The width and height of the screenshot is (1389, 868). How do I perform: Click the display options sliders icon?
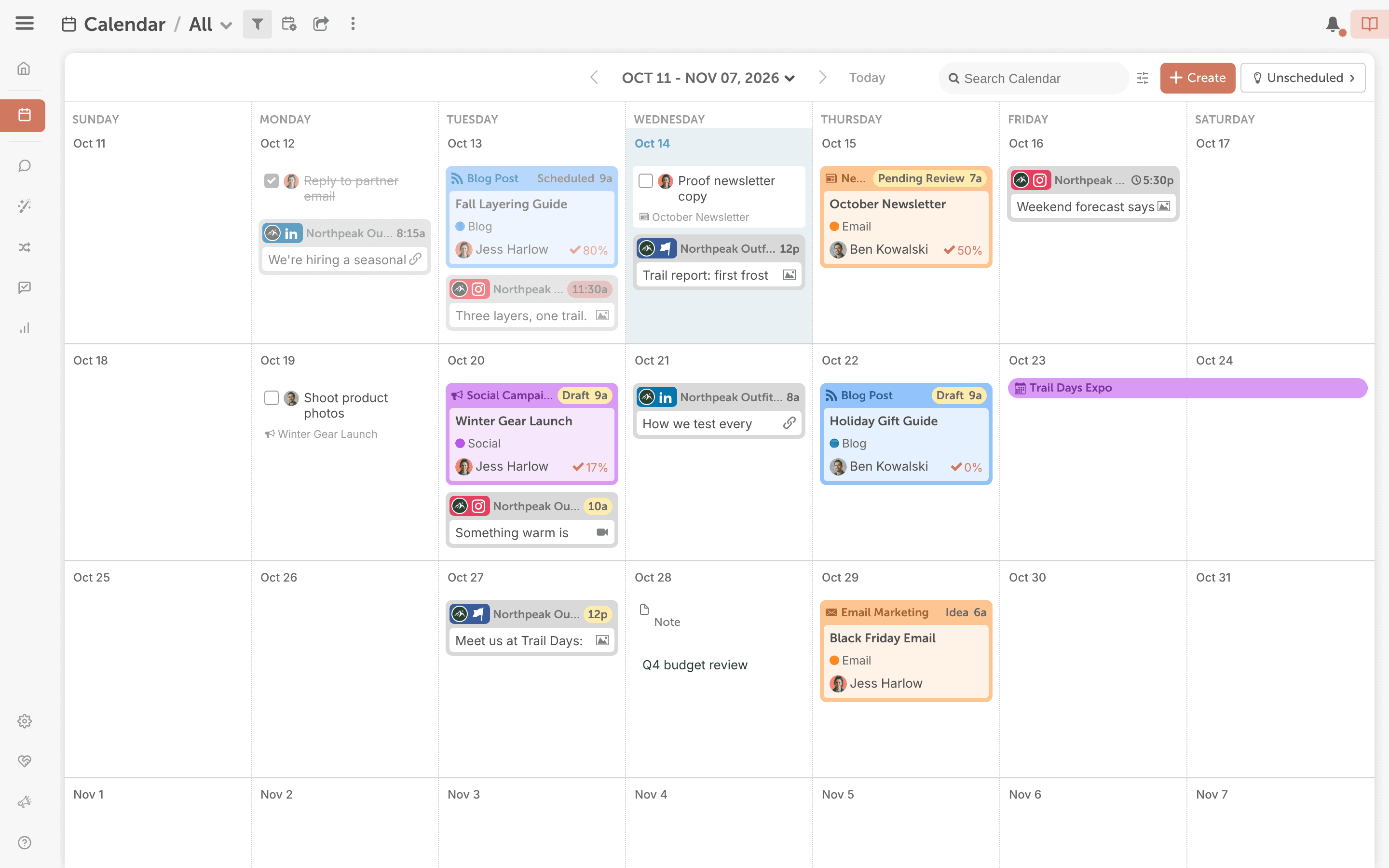1142,78
